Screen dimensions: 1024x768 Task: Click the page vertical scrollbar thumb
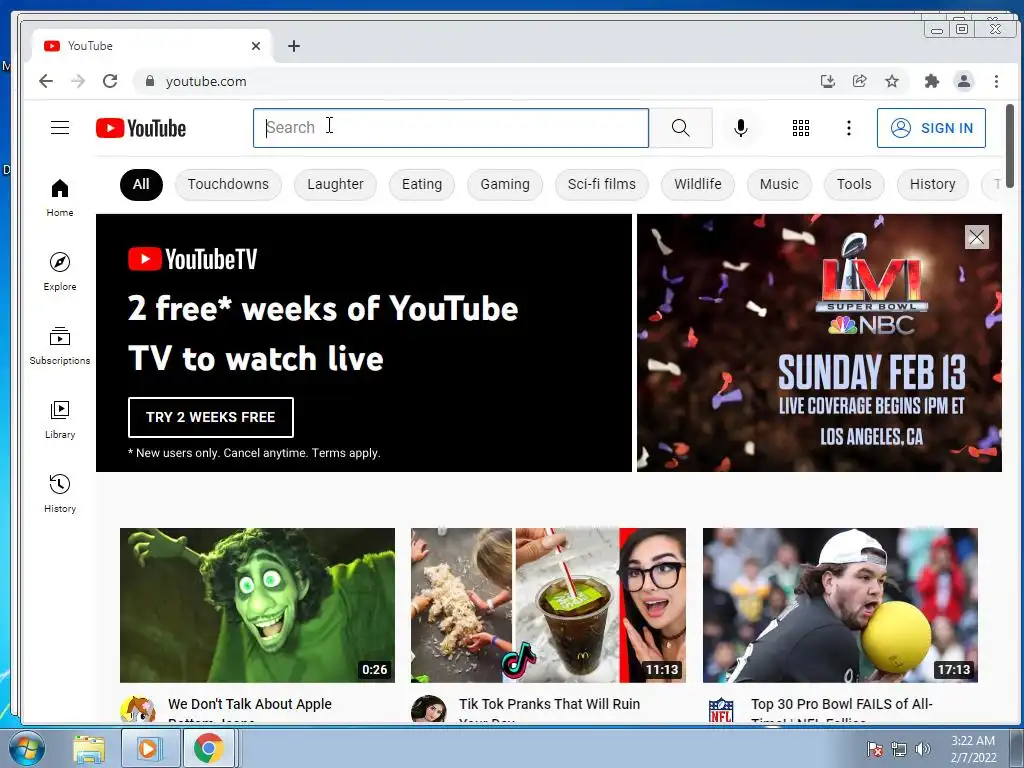(1010, 145)
